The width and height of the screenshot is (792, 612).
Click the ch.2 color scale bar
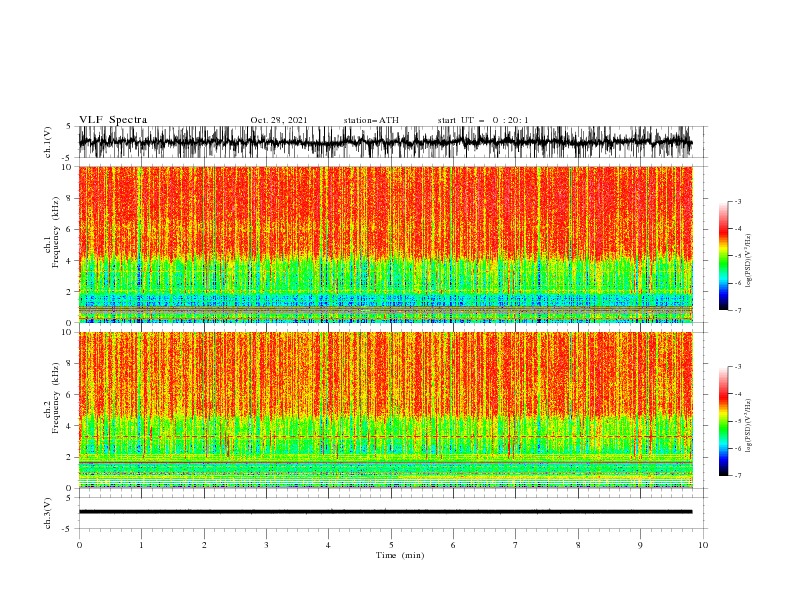(x=723, y=421)
